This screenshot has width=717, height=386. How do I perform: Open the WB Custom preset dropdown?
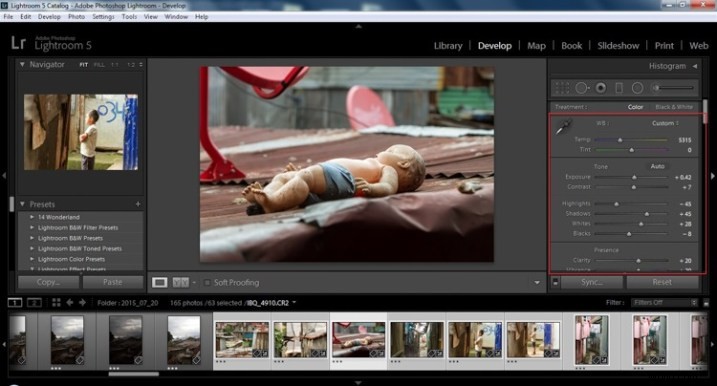[665, 123]
